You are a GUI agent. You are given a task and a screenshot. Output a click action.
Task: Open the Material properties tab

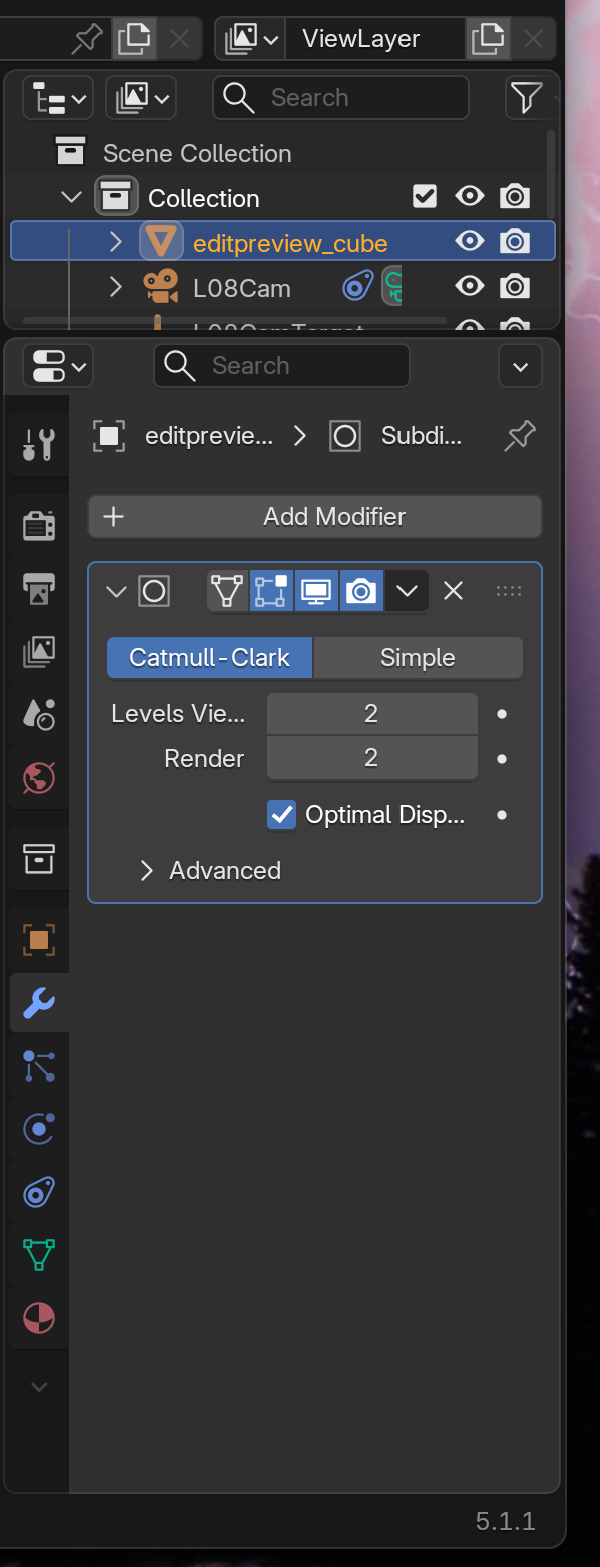pos(39,1318)
